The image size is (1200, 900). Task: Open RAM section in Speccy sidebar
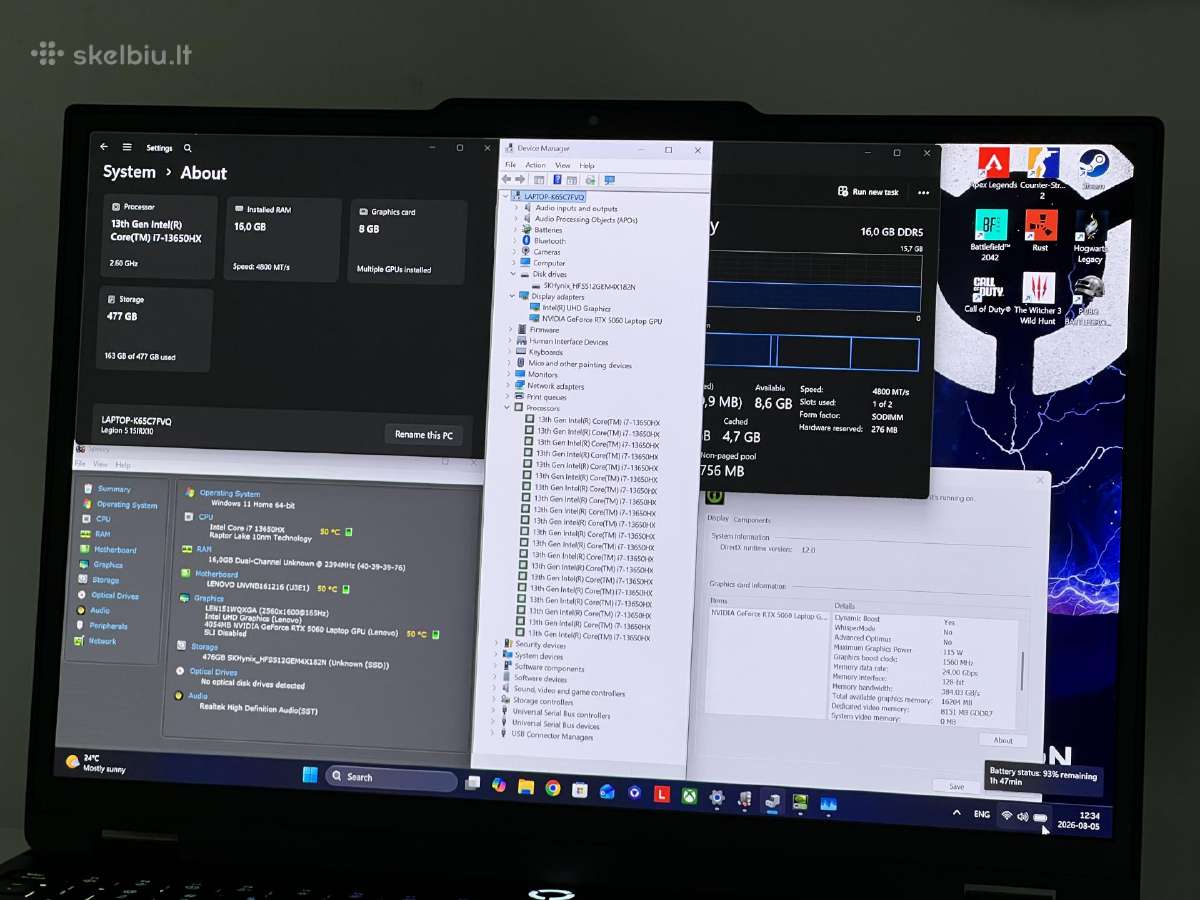[96, 534]
